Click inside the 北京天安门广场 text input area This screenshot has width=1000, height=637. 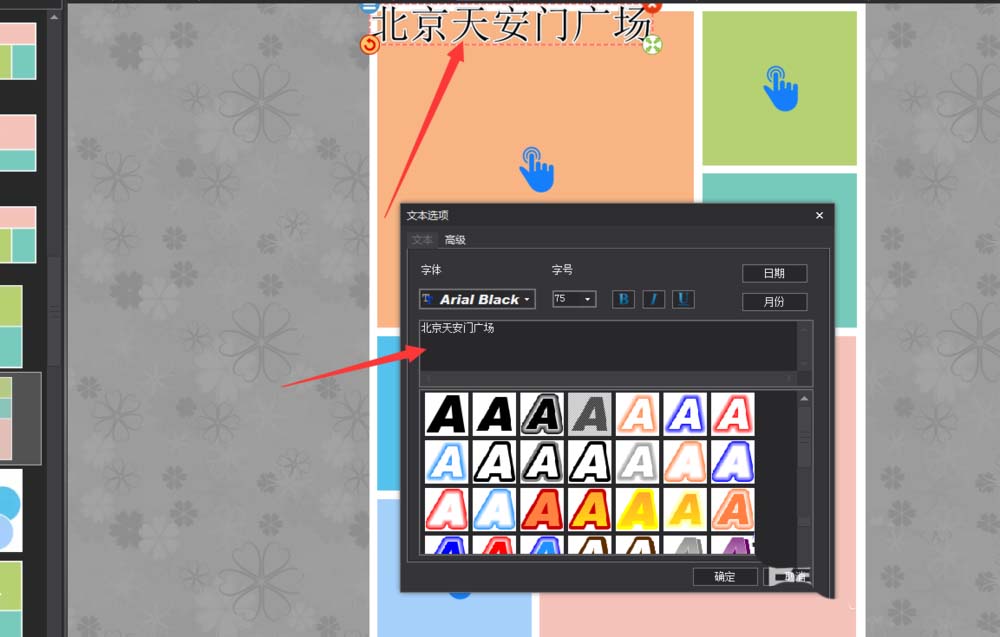point(608,346)
